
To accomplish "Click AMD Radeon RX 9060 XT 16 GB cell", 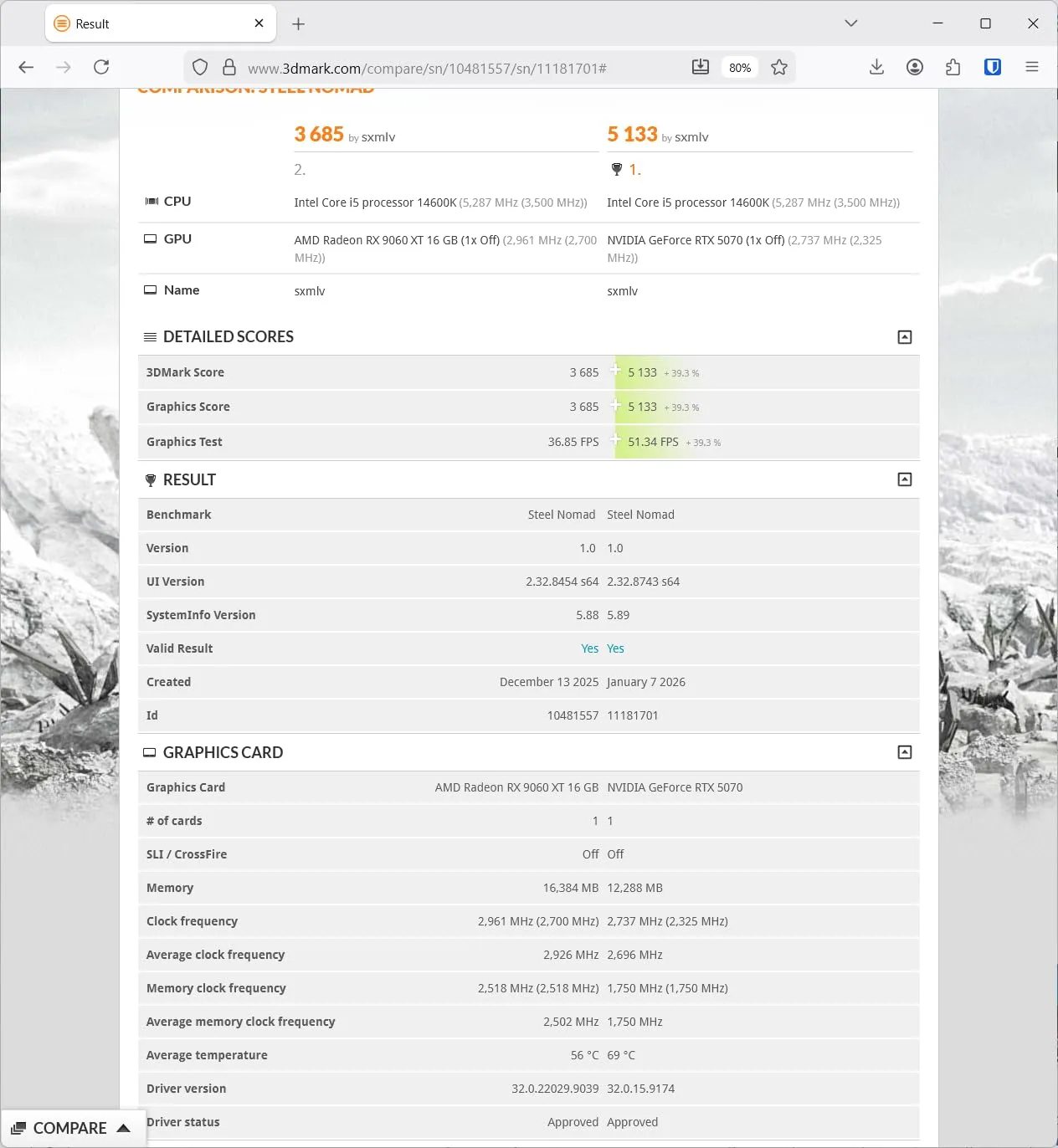I will (x=517, y=787).
